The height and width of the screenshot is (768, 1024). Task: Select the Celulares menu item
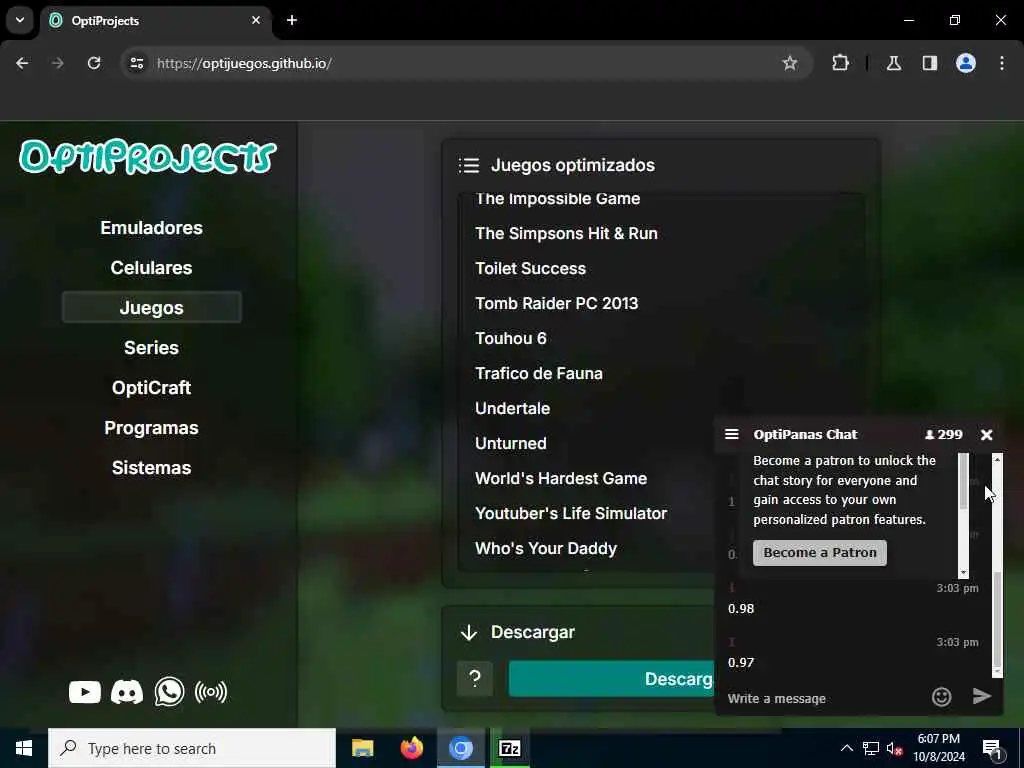point(152,268)
